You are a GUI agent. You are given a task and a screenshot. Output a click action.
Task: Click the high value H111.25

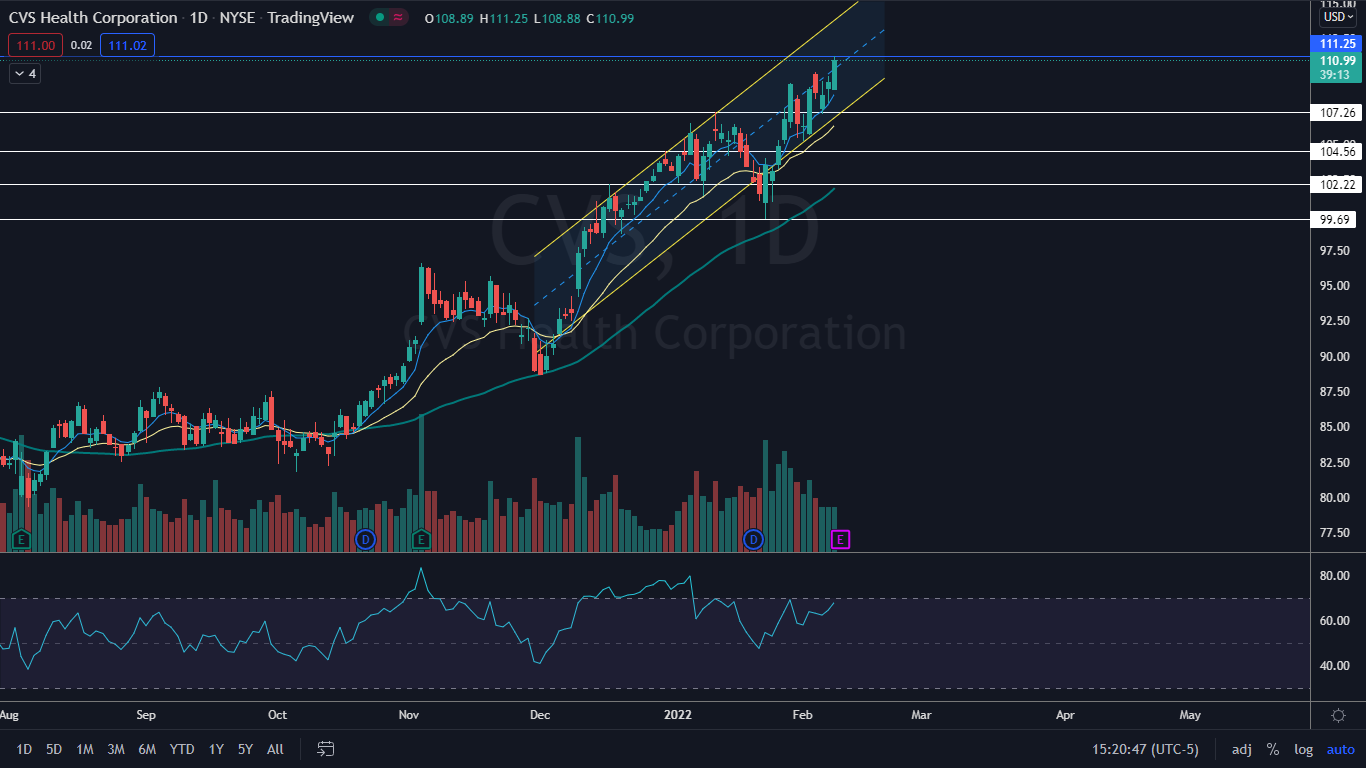coord(504,18)
